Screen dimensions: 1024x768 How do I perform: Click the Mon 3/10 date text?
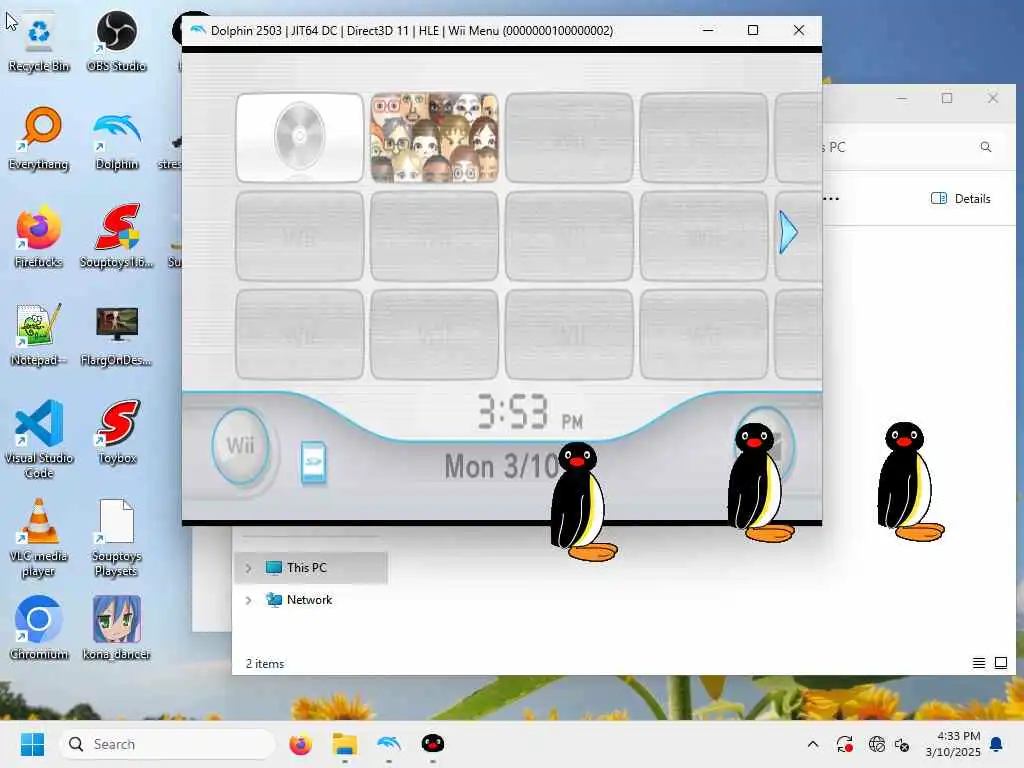(501, 466)
